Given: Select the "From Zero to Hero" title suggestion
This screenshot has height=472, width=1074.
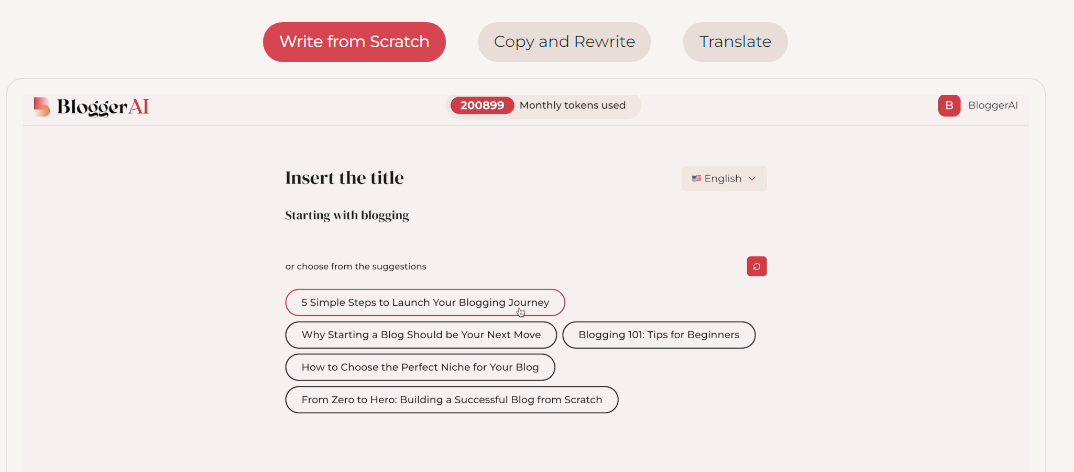Looking at the screenshot, I should tap(452, 400).
